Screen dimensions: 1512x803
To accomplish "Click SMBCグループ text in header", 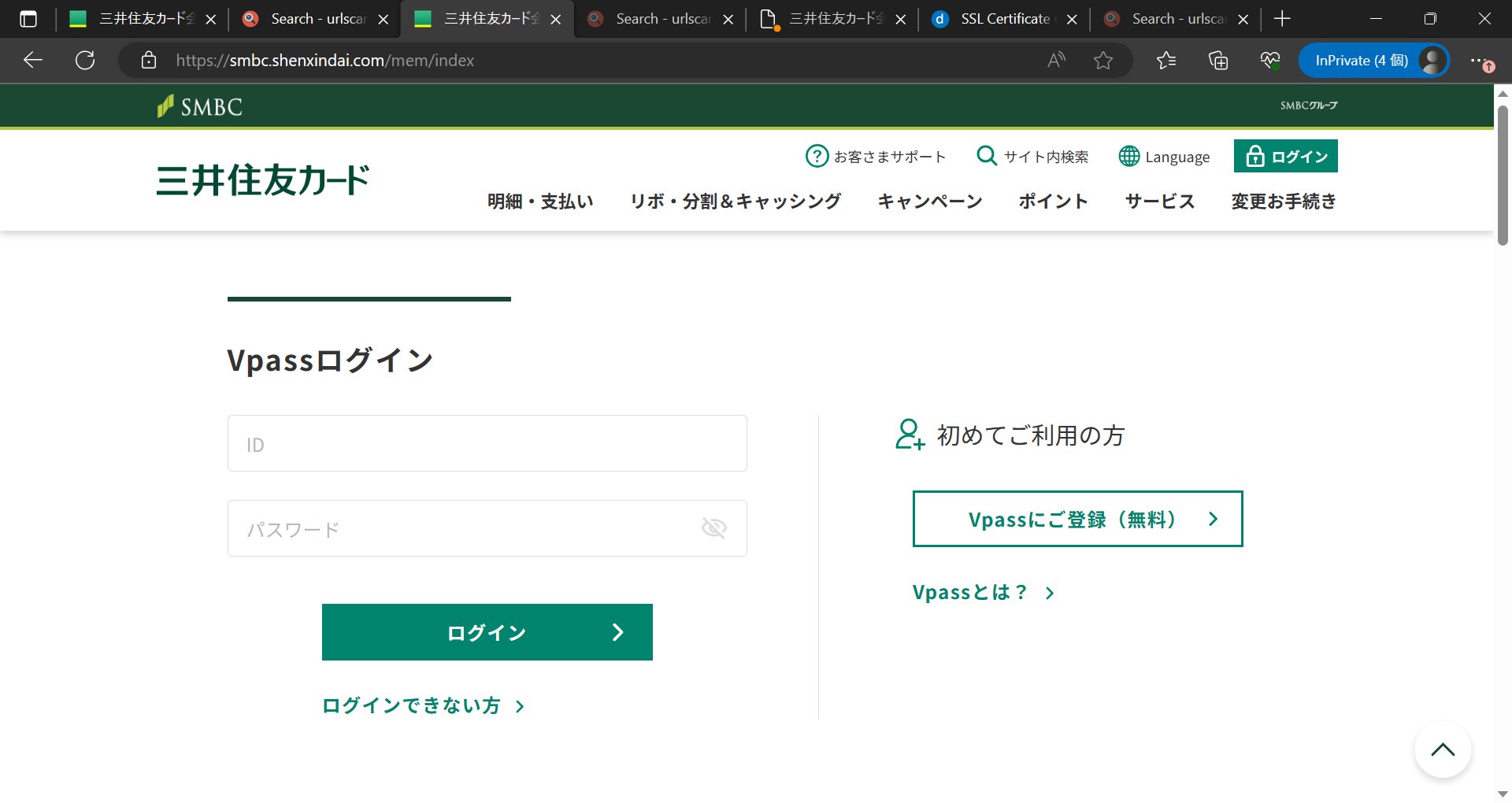I will pyautogui.click(x=1309, y=105).
